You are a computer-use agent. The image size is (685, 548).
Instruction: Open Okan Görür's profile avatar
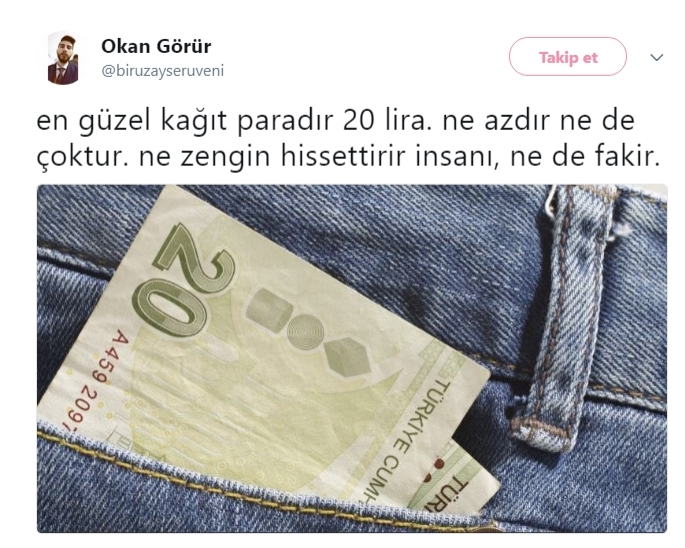pos(63,58)
